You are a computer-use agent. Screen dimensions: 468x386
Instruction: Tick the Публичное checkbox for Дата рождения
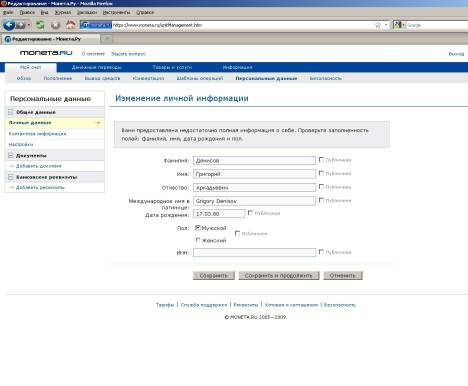250,213
